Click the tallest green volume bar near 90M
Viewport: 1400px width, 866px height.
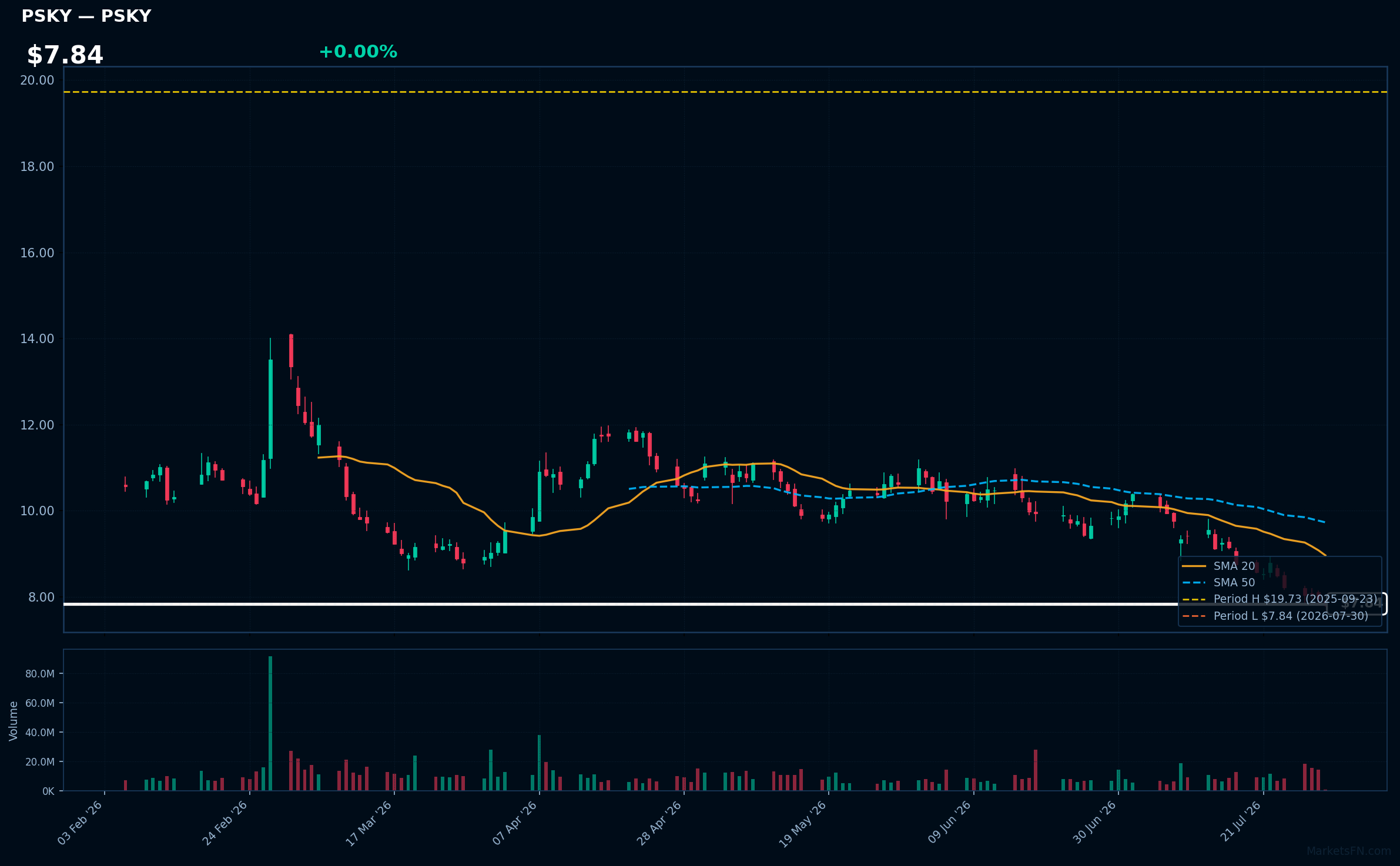(270, 723)
